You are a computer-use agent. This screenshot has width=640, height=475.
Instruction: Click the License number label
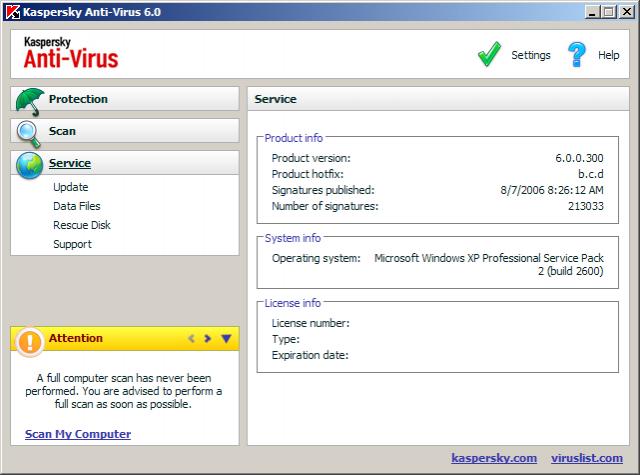click(x=311, y=323)
